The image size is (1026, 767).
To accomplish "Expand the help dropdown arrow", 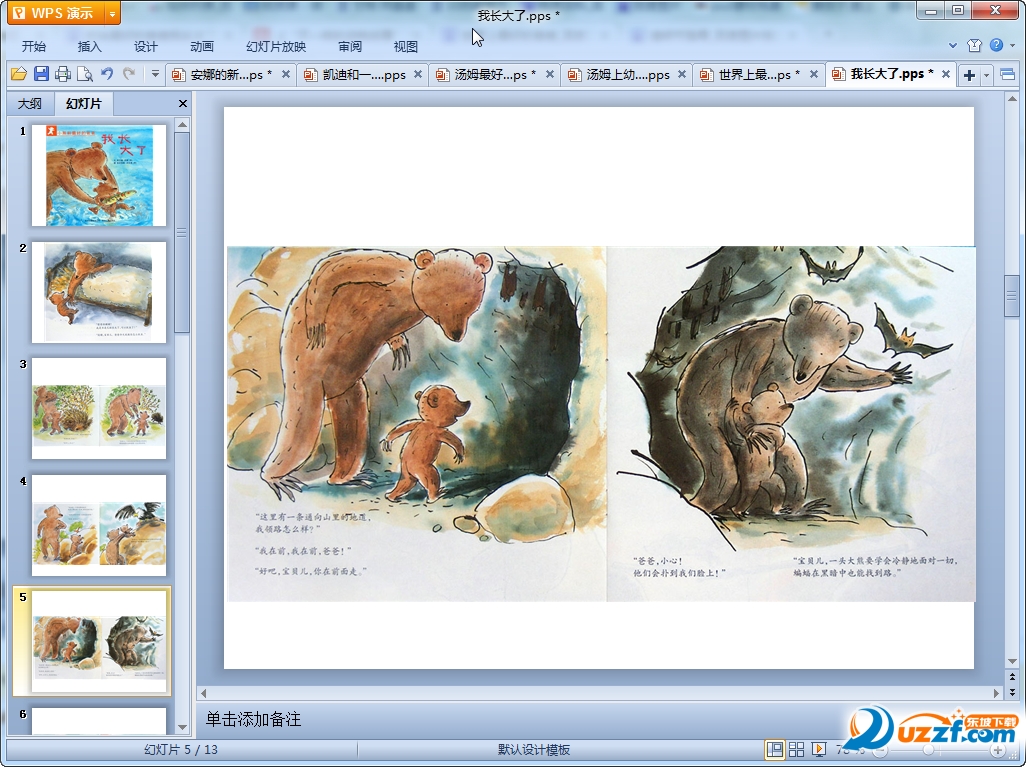I will coord(1012,45).
